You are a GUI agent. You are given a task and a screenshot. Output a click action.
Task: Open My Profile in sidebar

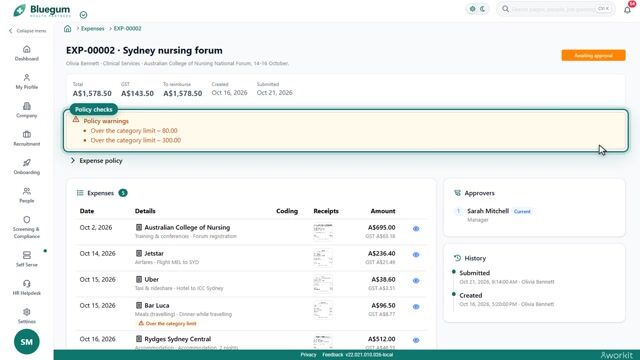[27, 82]
